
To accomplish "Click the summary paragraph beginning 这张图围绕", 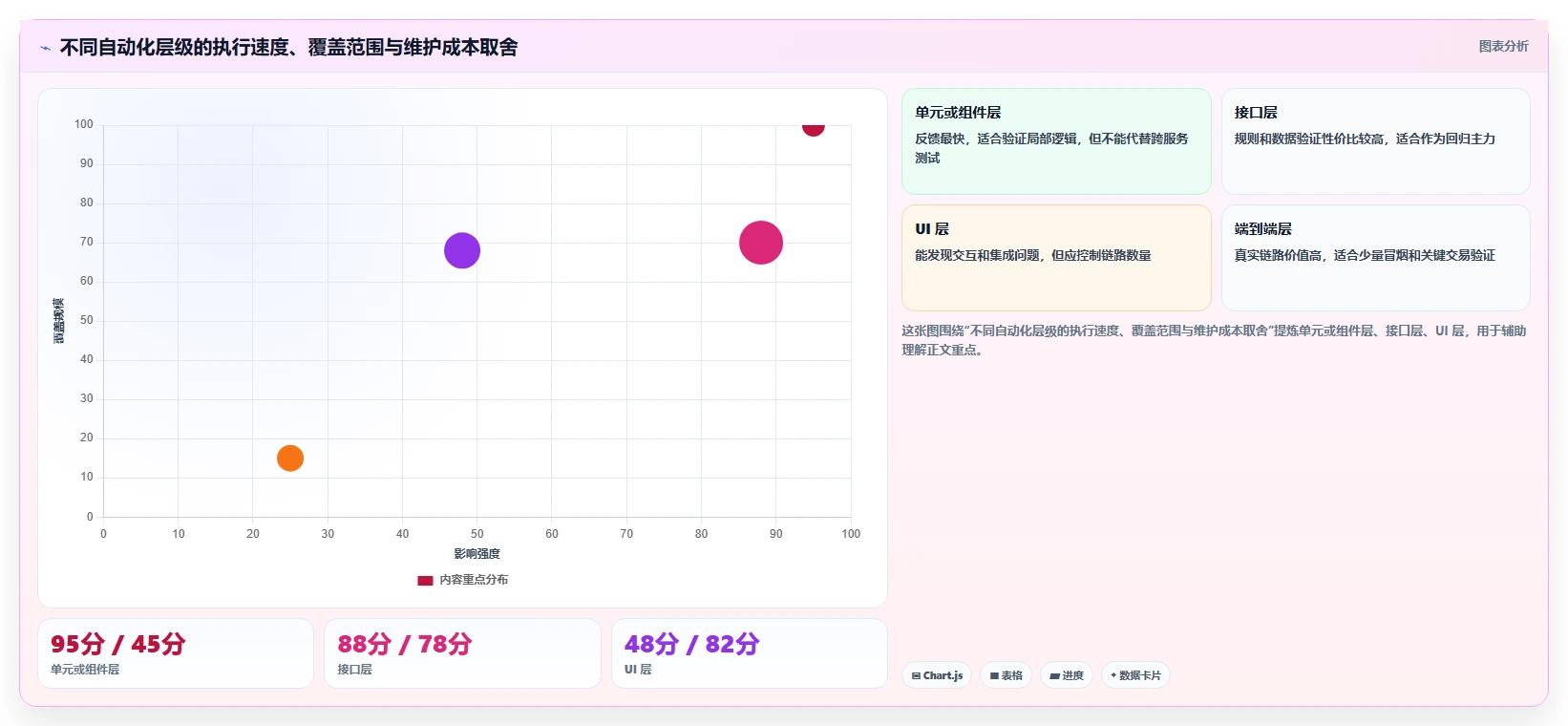I will (1214, 340).
